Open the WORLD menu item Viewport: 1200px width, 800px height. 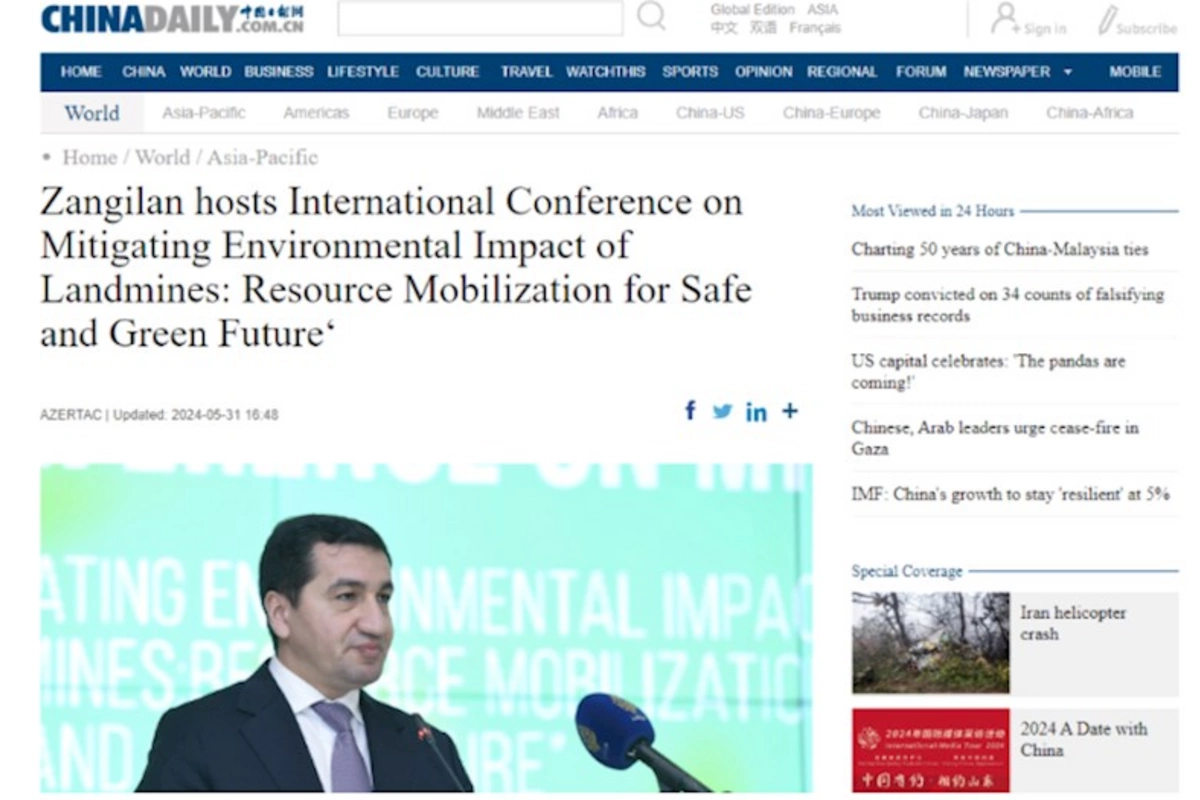205,72
